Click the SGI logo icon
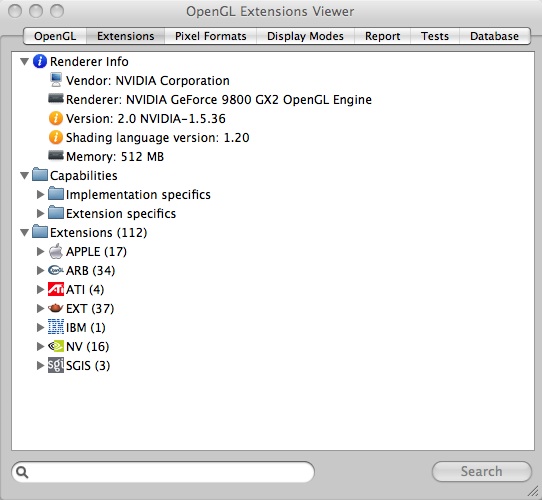The image size is (542, 500). click(x=56, y=365)
